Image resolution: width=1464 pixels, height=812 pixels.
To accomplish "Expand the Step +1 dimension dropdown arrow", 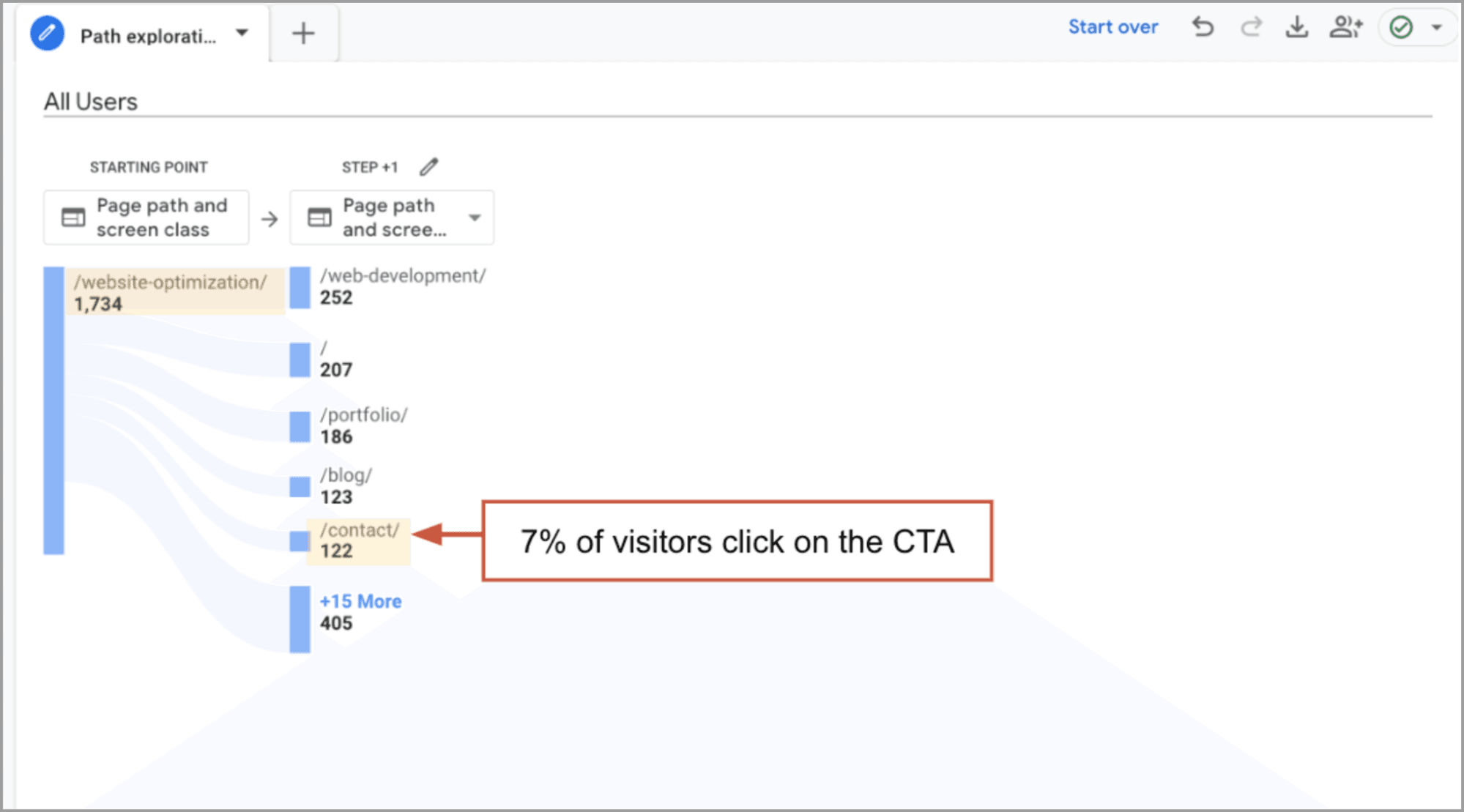I will click(x=475, y=217).
